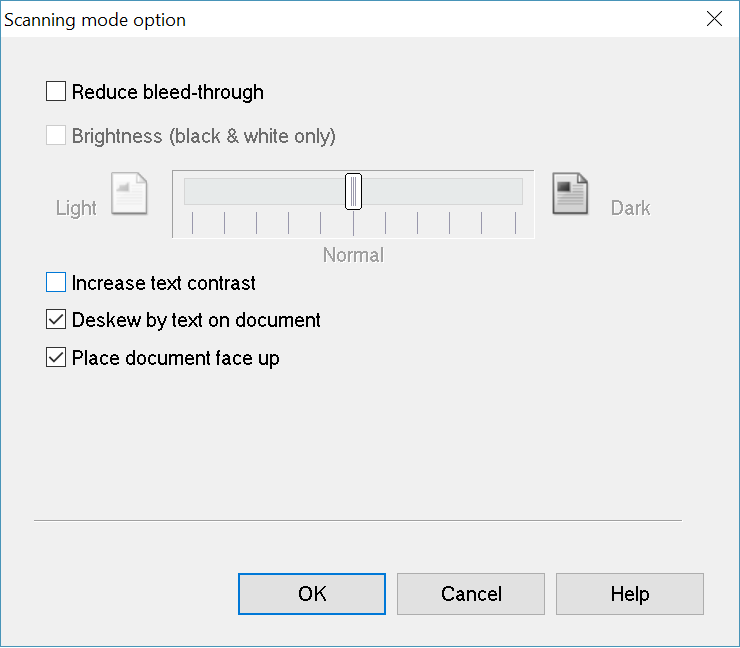This screenshot has width=740, height=648.
Task: Click the rightmost tick mark under the slider
Action: [x=514, y=222]
